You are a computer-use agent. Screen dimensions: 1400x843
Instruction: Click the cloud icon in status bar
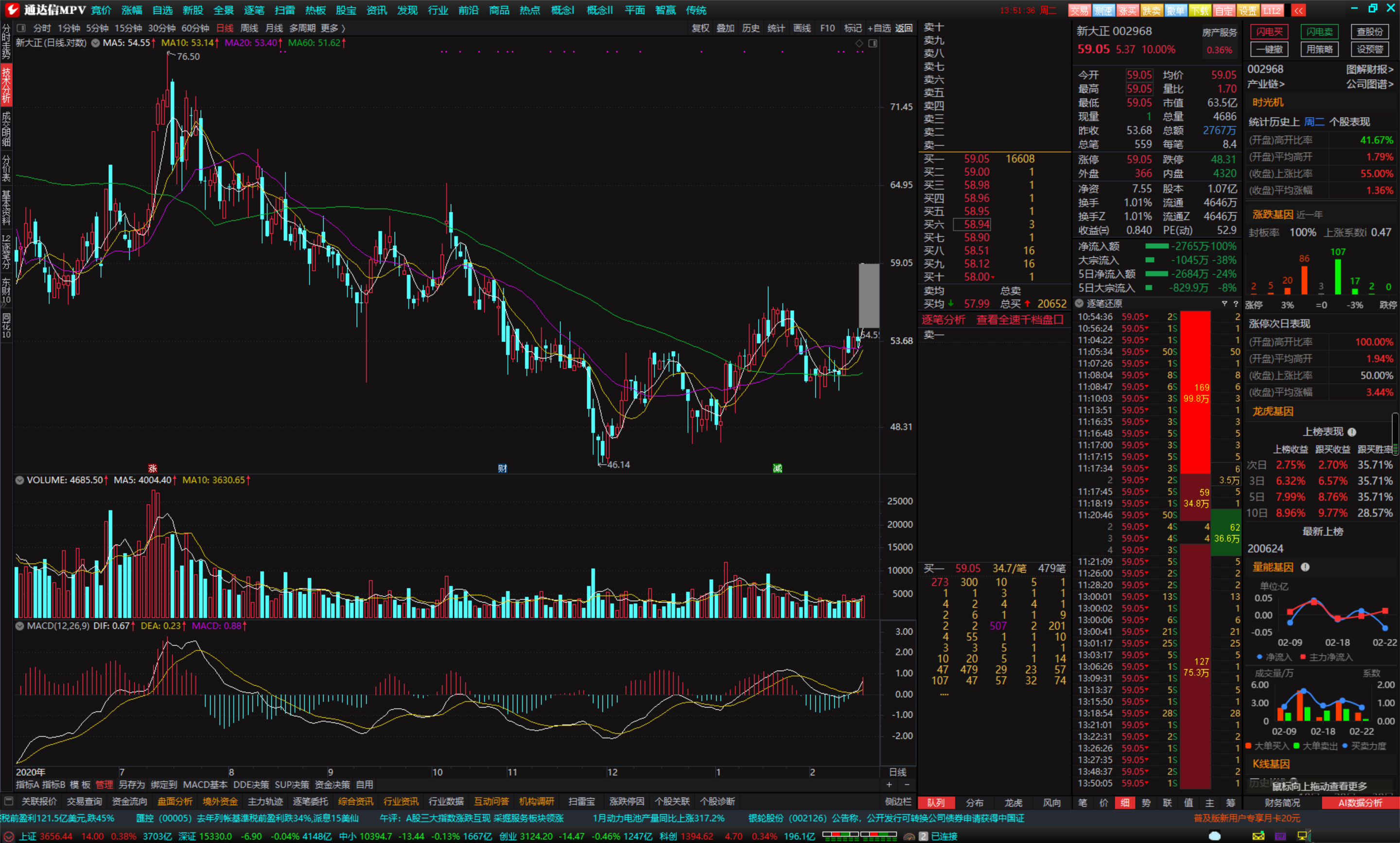tap(1214, 836)
